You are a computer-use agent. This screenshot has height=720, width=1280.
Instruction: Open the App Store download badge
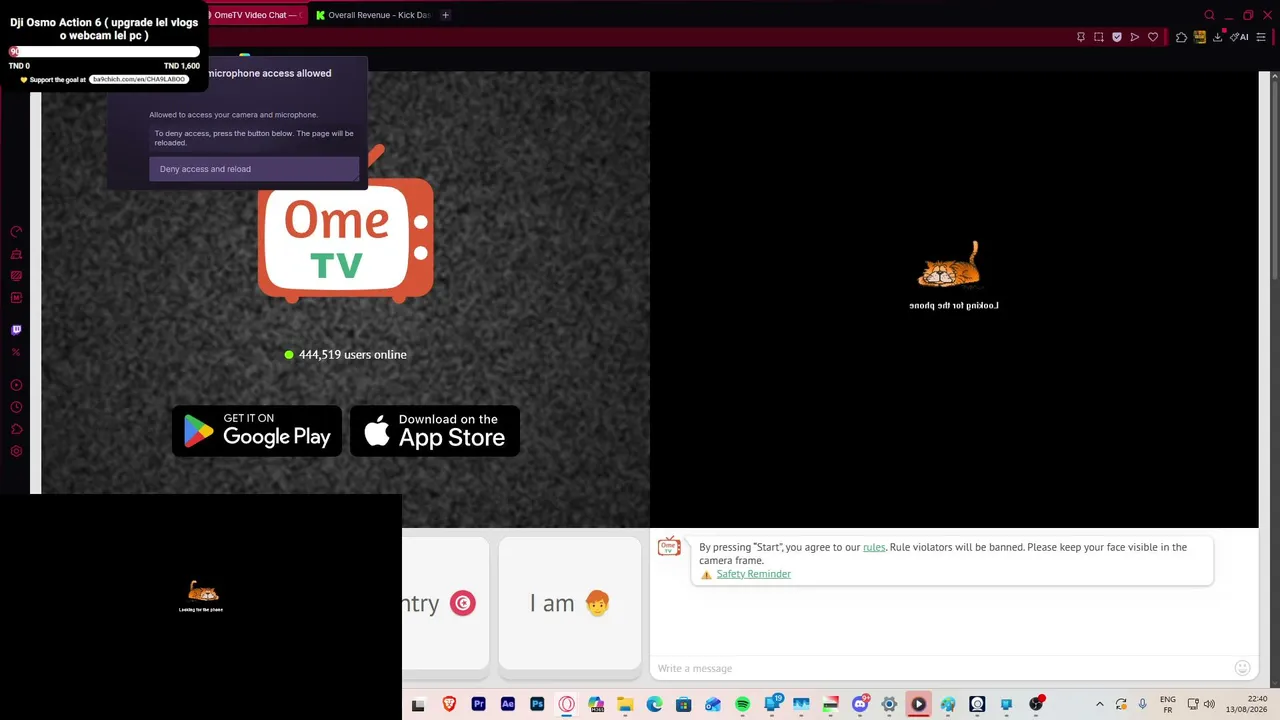coord(435,431)
